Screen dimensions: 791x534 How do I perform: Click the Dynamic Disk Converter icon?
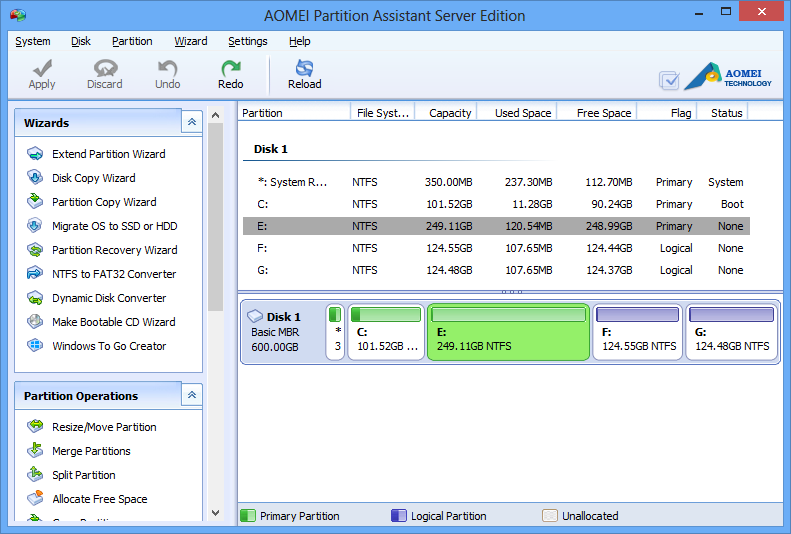click(35, 298)
